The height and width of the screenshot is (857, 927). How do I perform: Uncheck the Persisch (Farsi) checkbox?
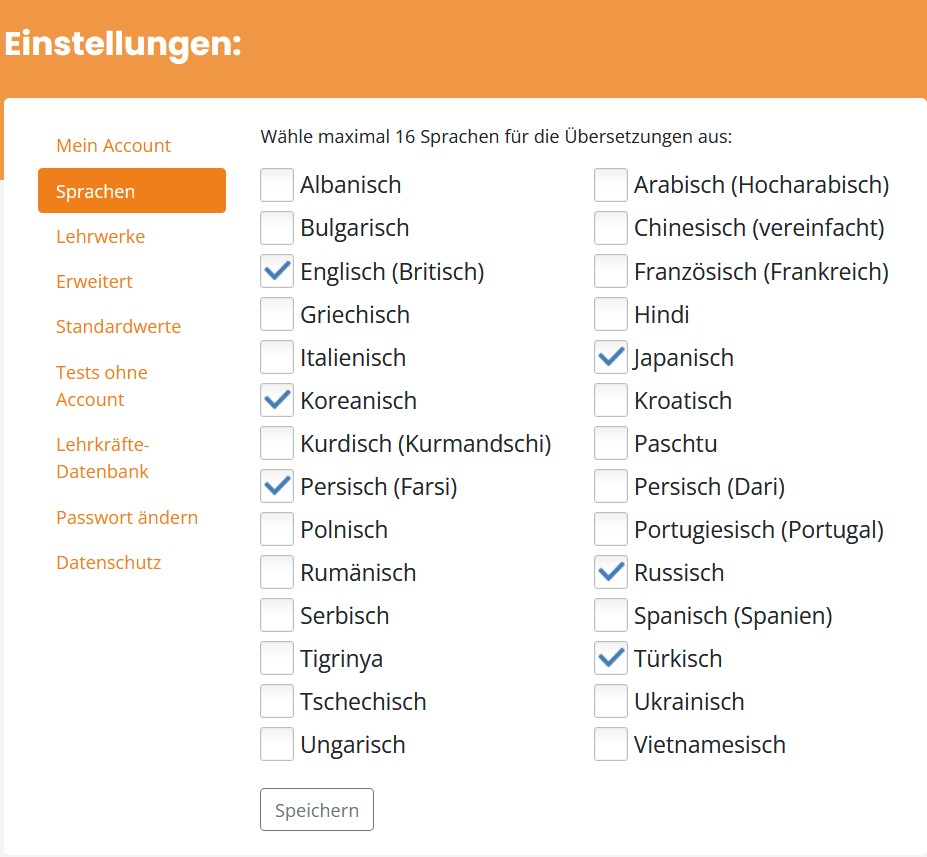coord(277,486)
